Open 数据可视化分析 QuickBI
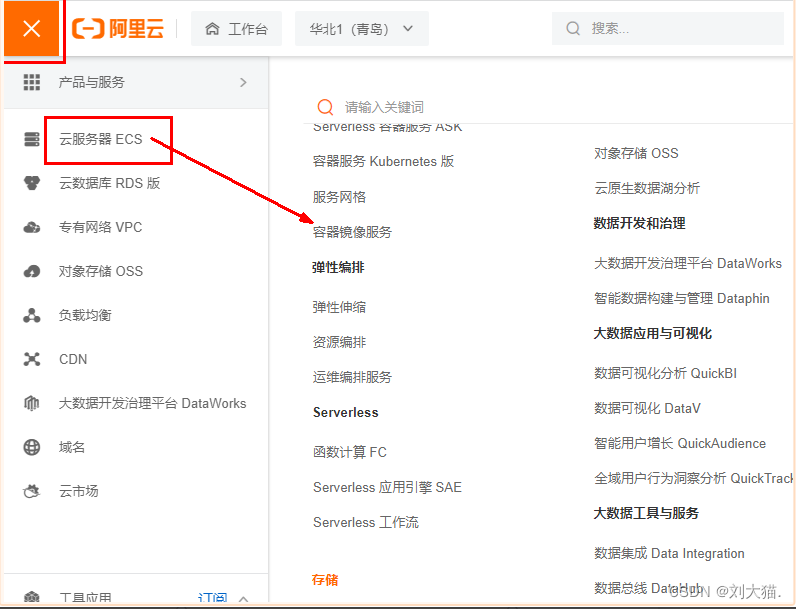Image resolution: width=796 pixels, height=609 pixels. click(x=665, y=374)
